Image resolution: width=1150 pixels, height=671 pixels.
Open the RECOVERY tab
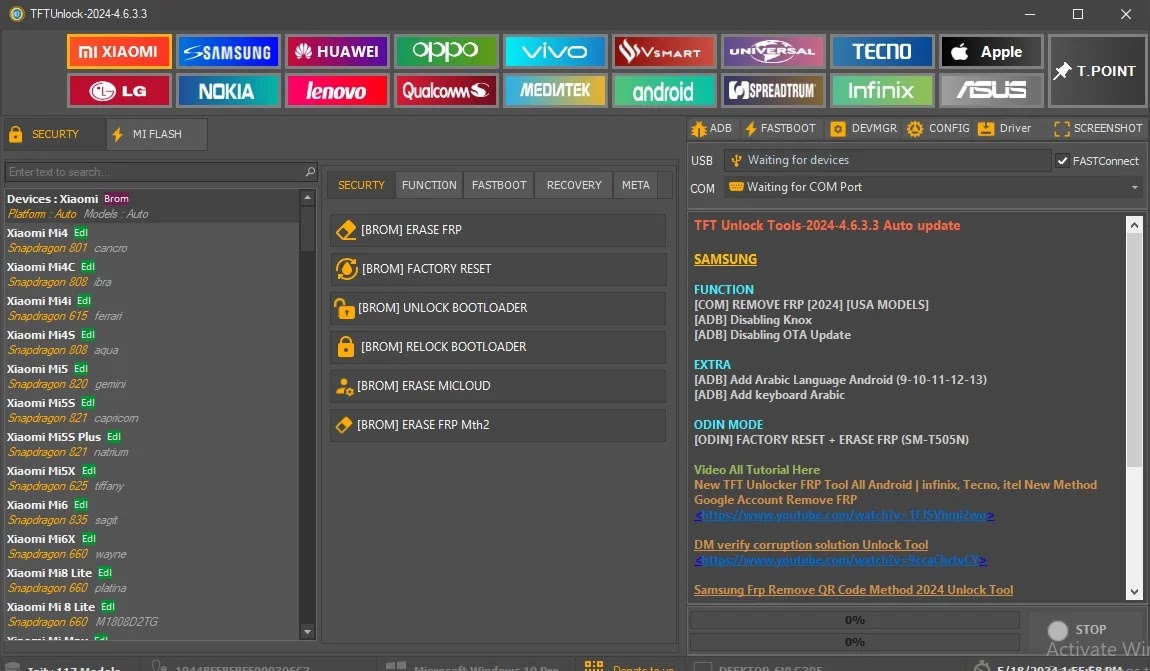pyautogui.click(x=574, y=185)
